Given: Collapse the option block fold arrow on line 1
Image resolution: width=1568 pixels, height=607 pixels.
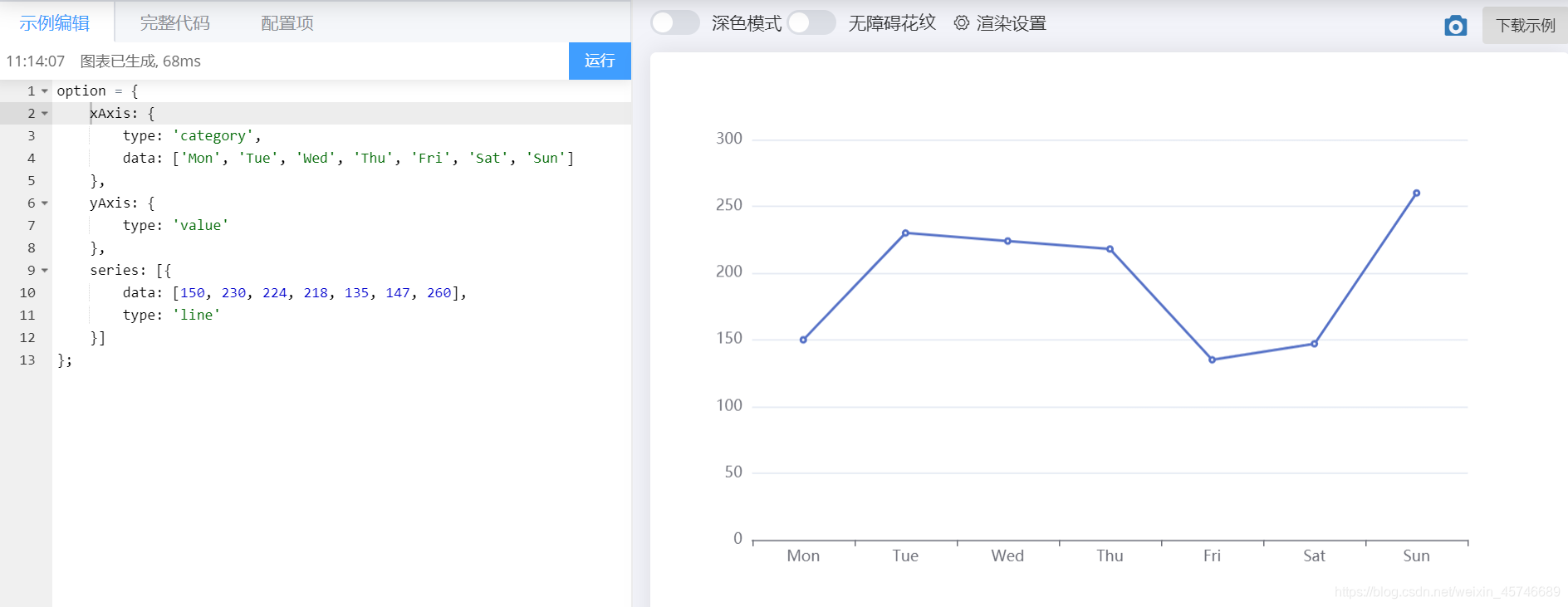Looking at the screenshot, I should [45, 91].
